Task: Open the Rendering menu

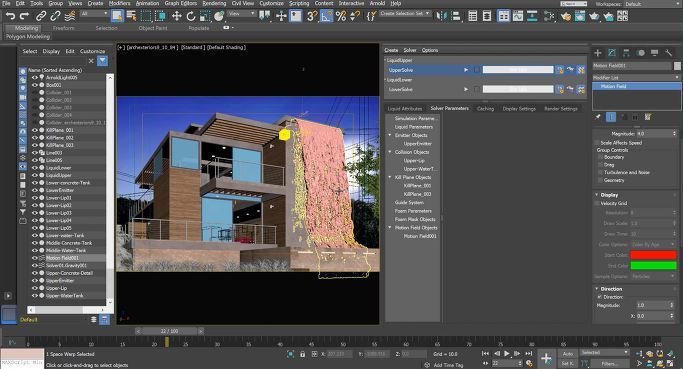Action: (214, 3)
